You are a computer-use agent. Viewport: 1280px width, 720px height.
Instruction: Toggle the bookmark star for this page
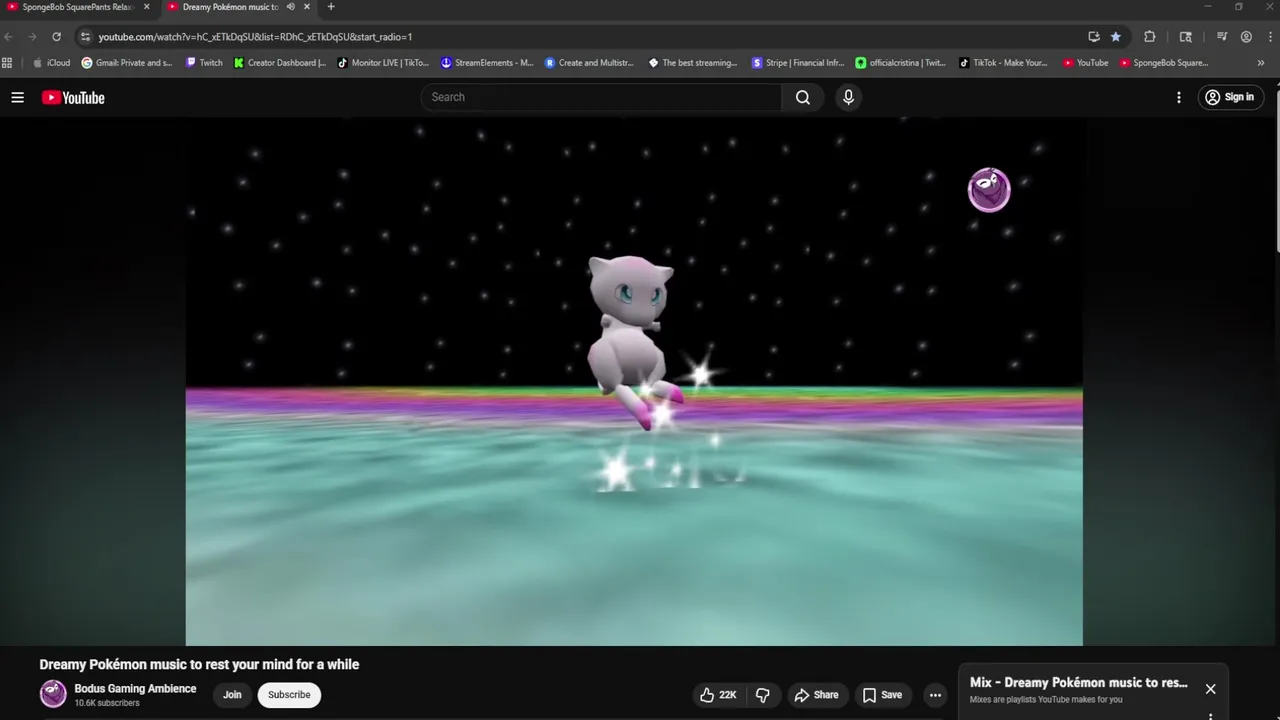click(x=1116, y=37)
